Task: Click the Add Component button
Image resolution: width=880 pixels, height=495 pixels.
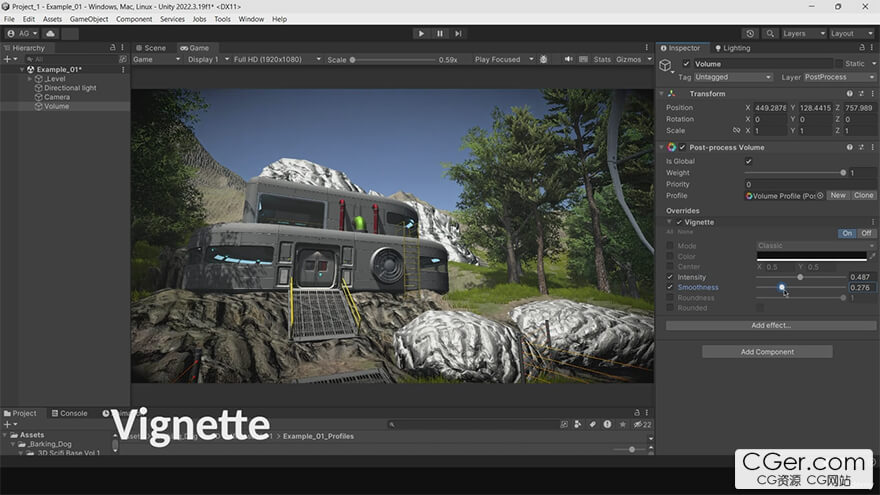Action: click(x=767, y=352)
